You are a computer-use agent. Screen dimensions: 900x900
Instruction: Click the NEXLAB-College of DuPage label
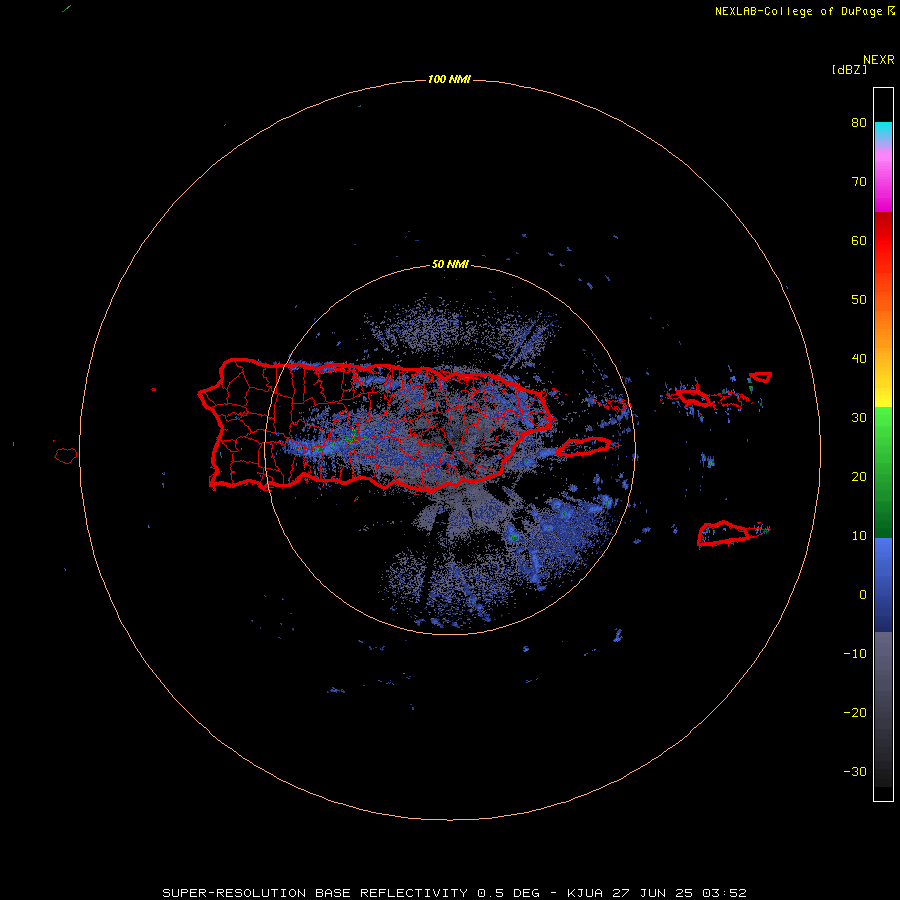coord(798,11)
